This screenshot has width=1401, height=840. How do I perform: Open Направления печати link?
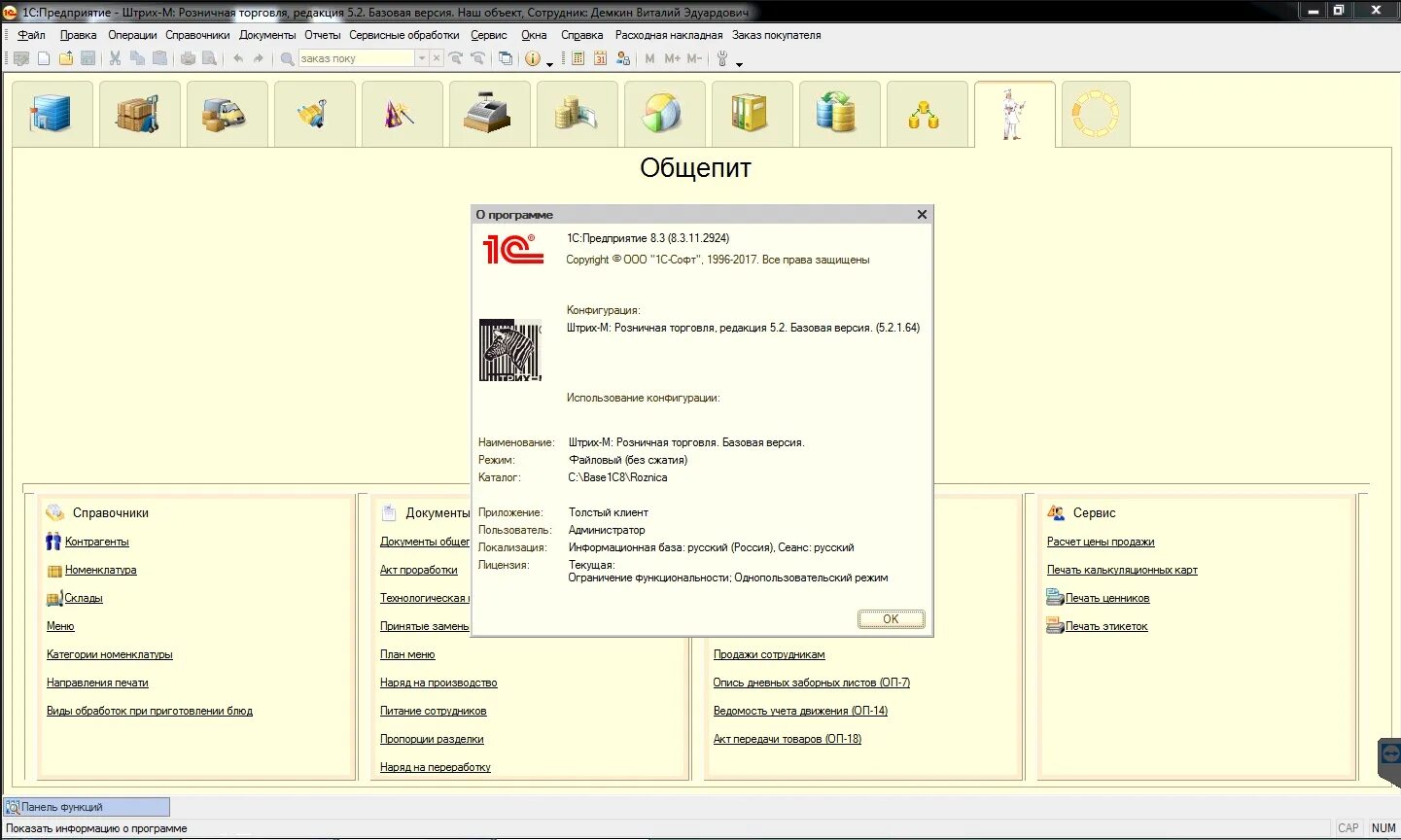(97, 682)
